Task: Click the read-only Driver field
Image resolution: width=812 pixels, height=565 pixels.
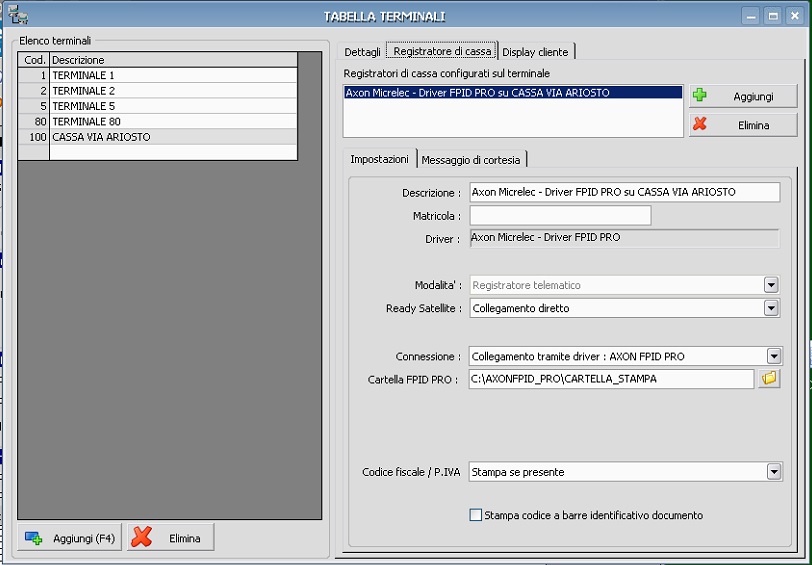Action: (x=625, y=238)
